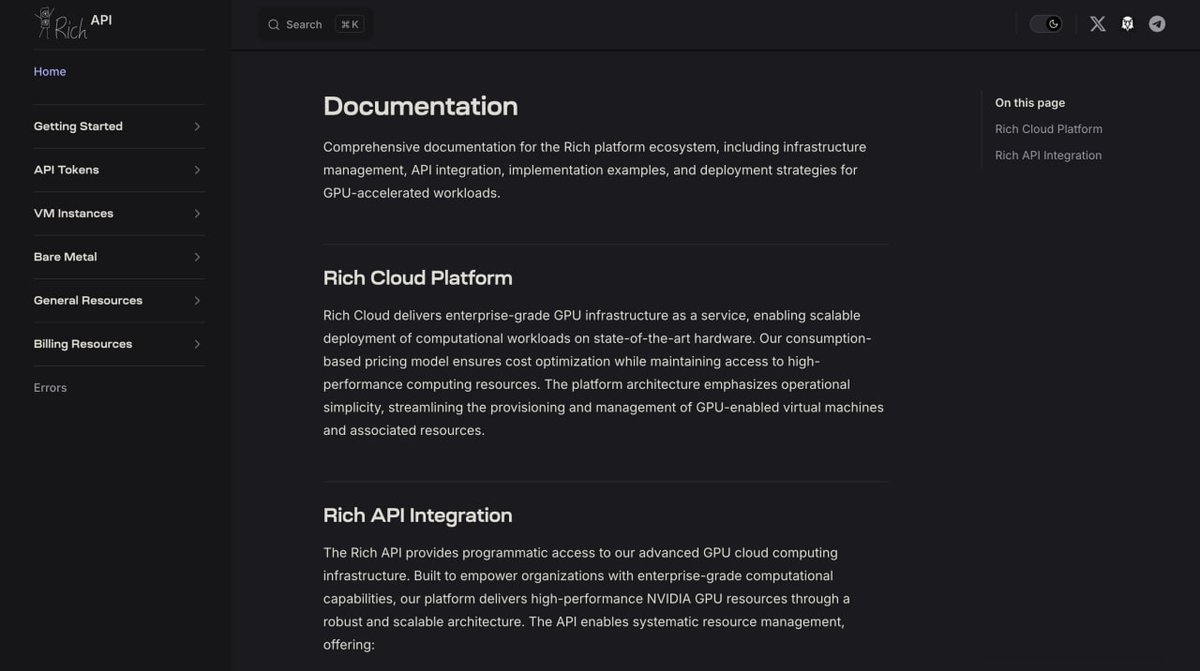Viewport: 1200px width, 671px height.
Task: Expand the API Tokens section chevron
Action: point(197,170)
